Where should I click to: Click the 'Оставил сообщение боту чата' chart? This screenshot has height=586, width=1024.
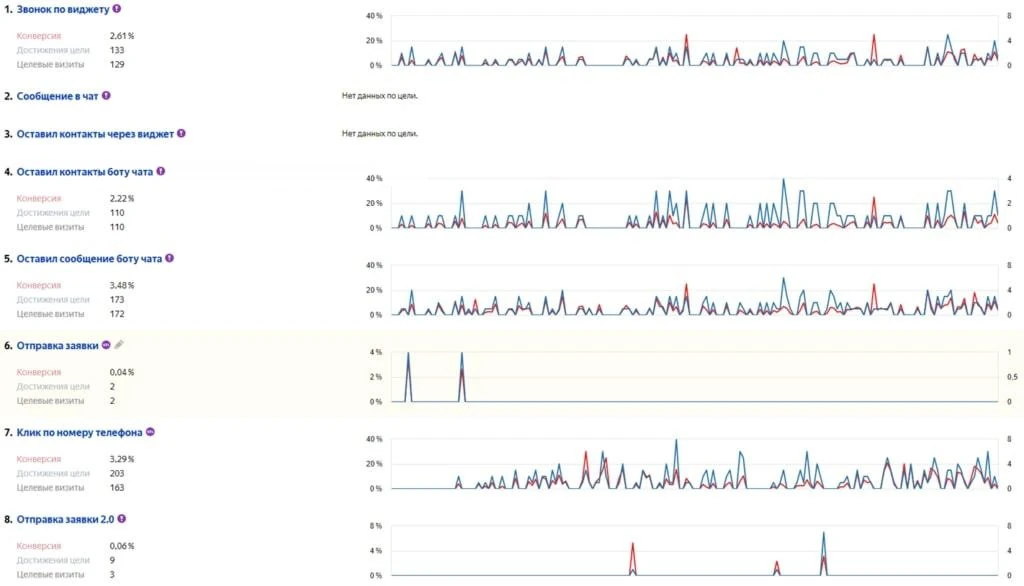[694, 290]
